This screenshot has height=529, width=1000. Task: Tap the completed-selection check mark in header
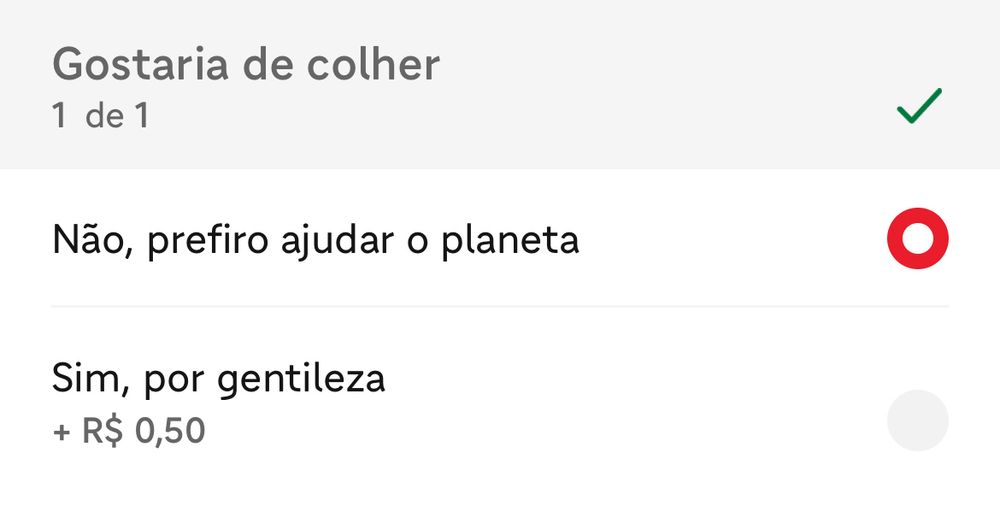coord(919,106)
